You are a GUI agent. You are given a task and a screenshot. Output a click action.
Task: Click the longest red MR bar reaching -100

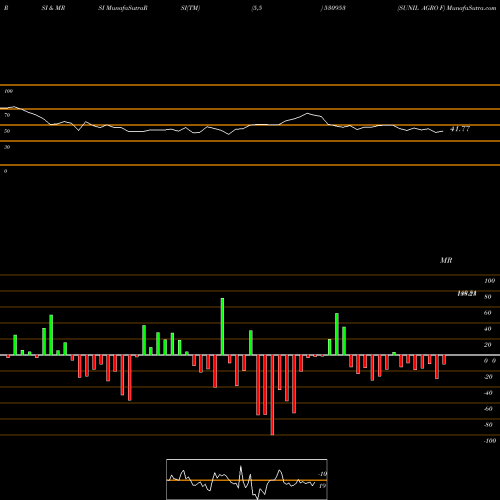pyautogui.click(x=272, y=395)
